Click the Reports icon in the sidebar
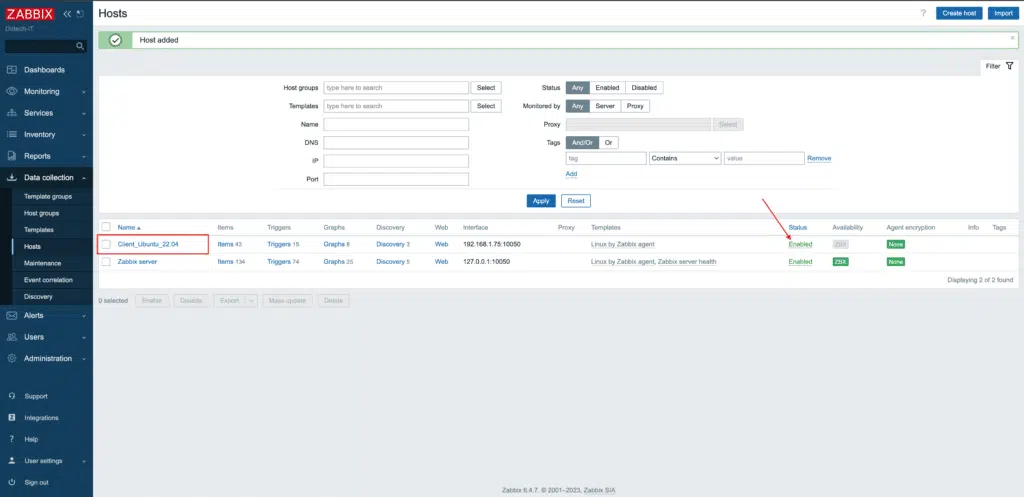The width and height of the screenshot is (1024, 497). 12,156
